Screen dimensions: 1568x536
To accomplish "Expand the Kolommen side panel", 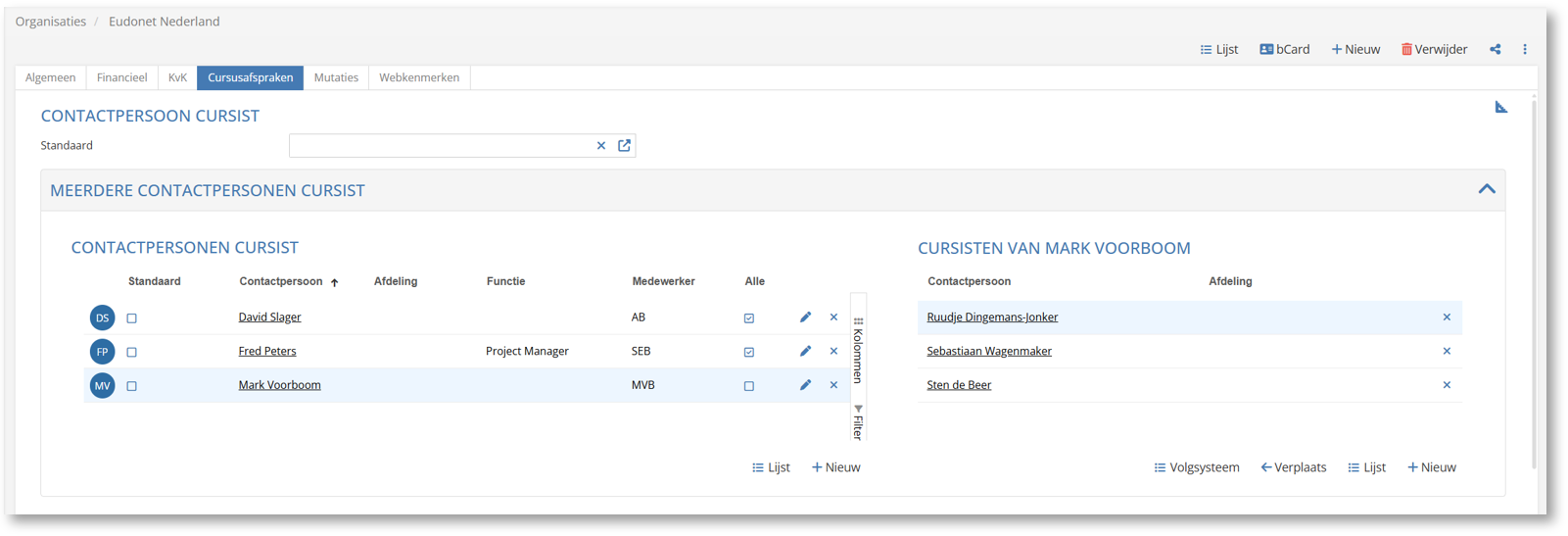I will click(858, 350).
